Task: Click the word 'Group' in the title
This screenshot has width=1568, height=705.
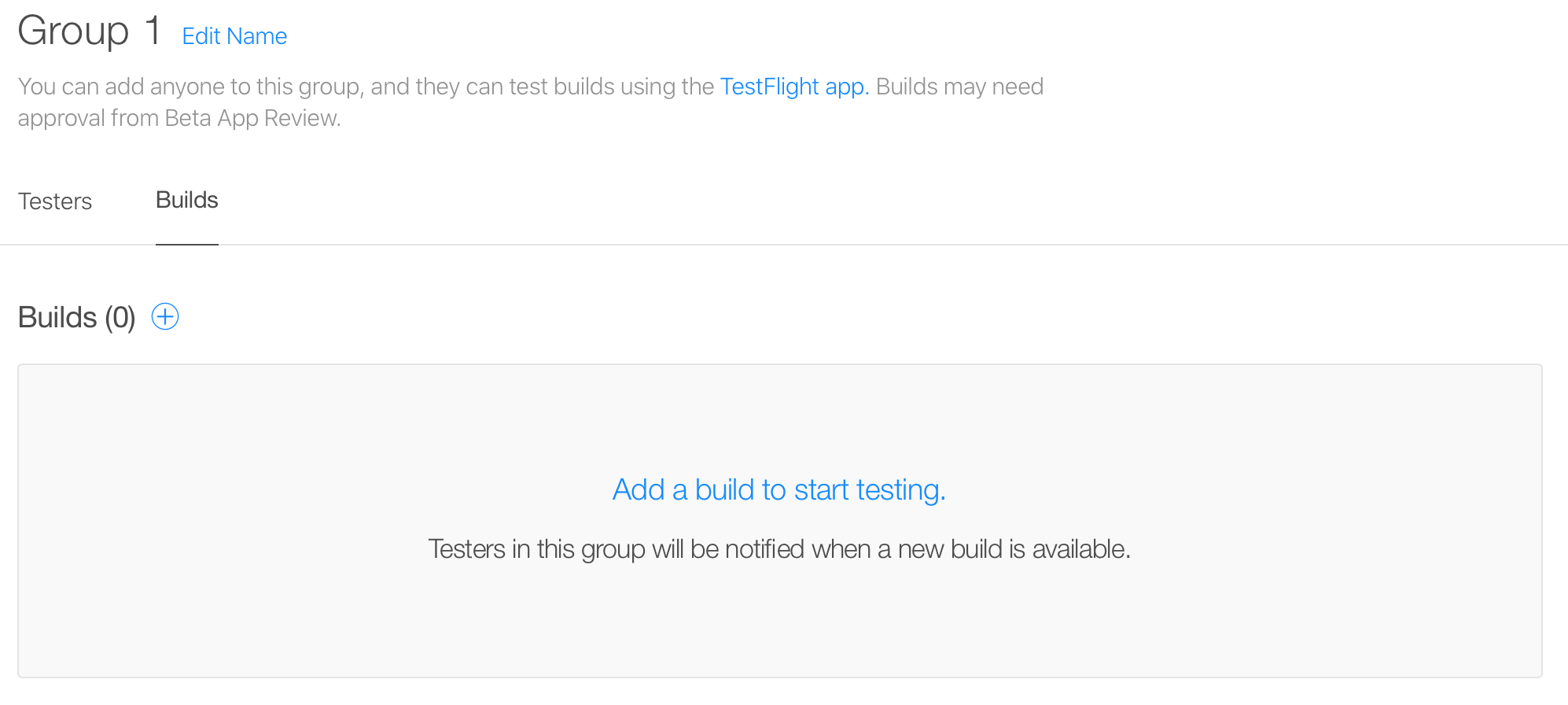Action: [73, 31]
